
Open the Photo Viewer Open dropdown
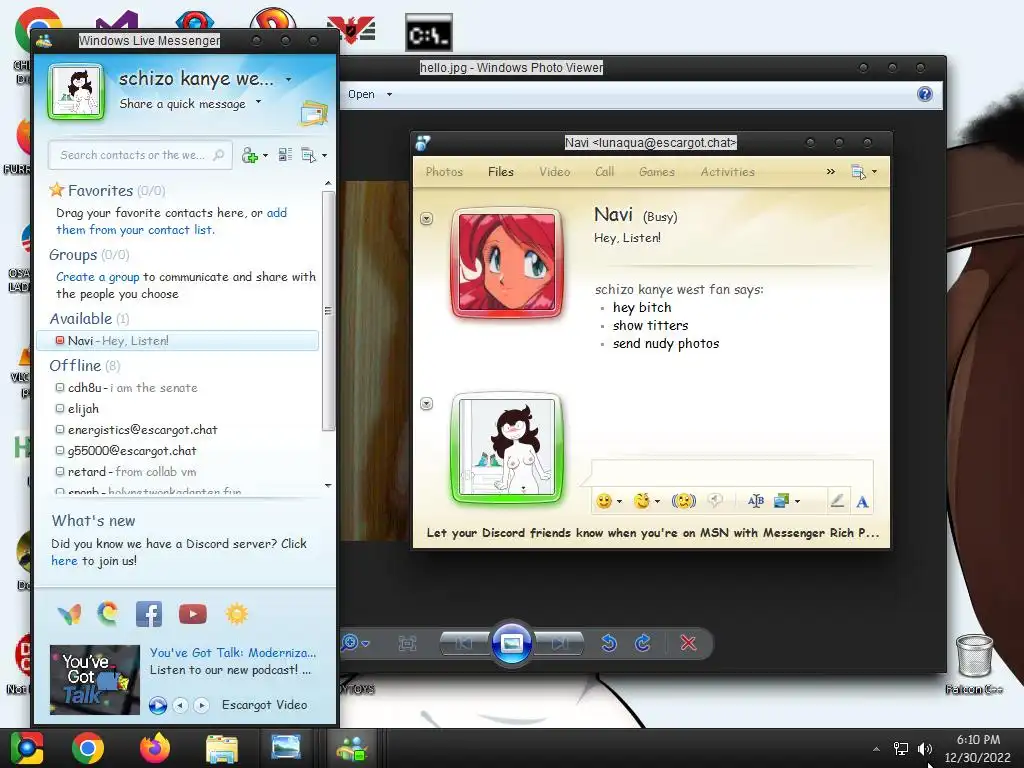click(370, 94)
